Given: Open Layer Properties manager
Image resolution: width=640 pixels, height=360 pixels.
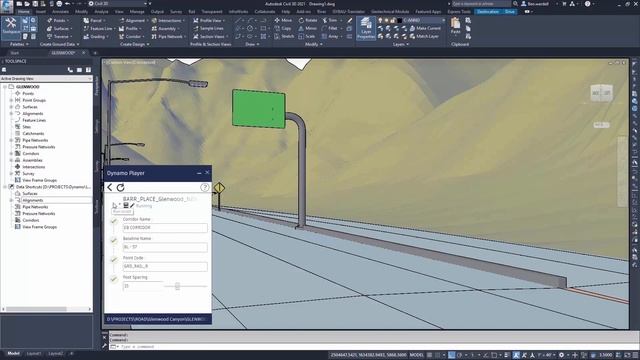Looking at the screenshot, I should (366, 29).
